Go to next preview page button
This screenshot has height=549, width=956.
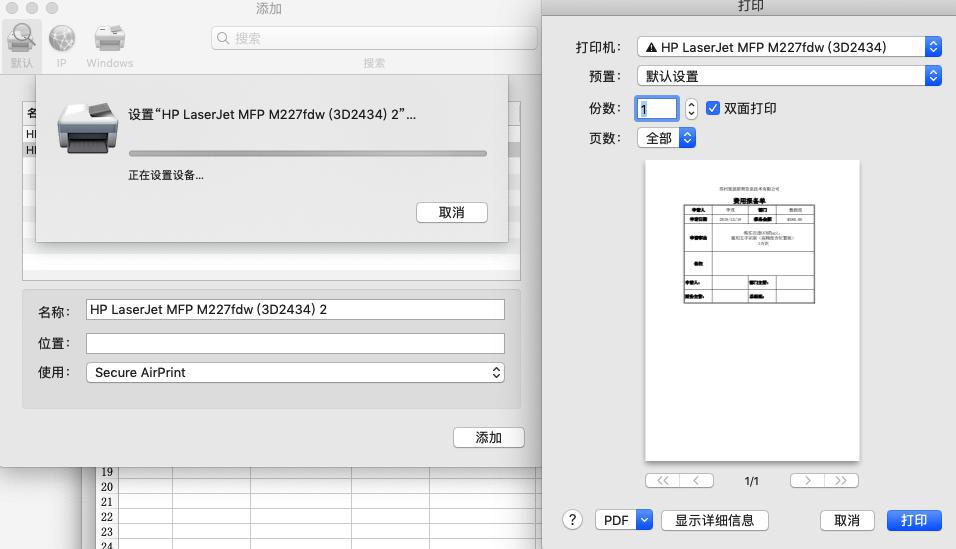click(807, 481)
